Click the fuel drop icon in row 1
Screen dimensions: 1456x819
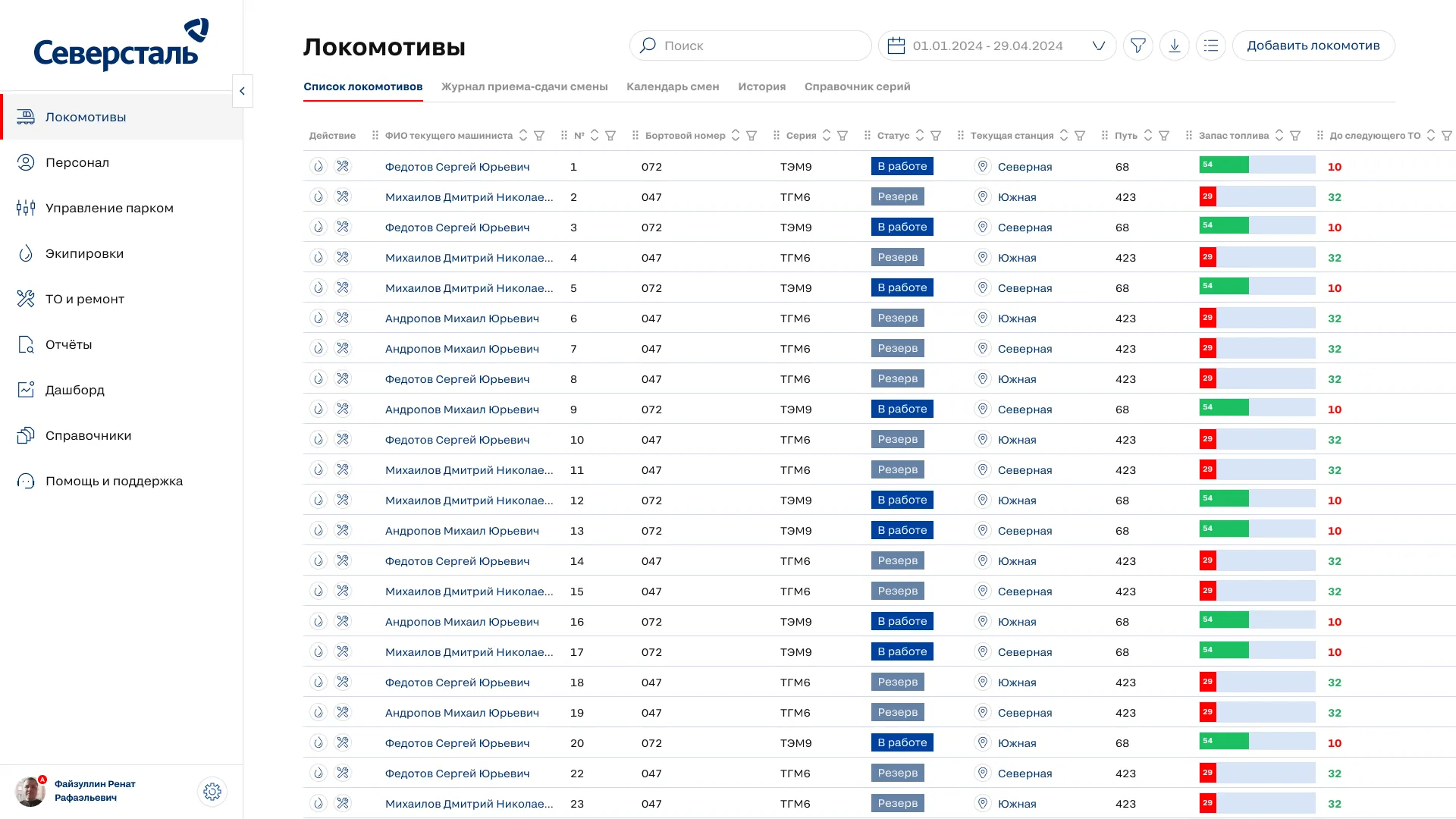pos(318,166)
